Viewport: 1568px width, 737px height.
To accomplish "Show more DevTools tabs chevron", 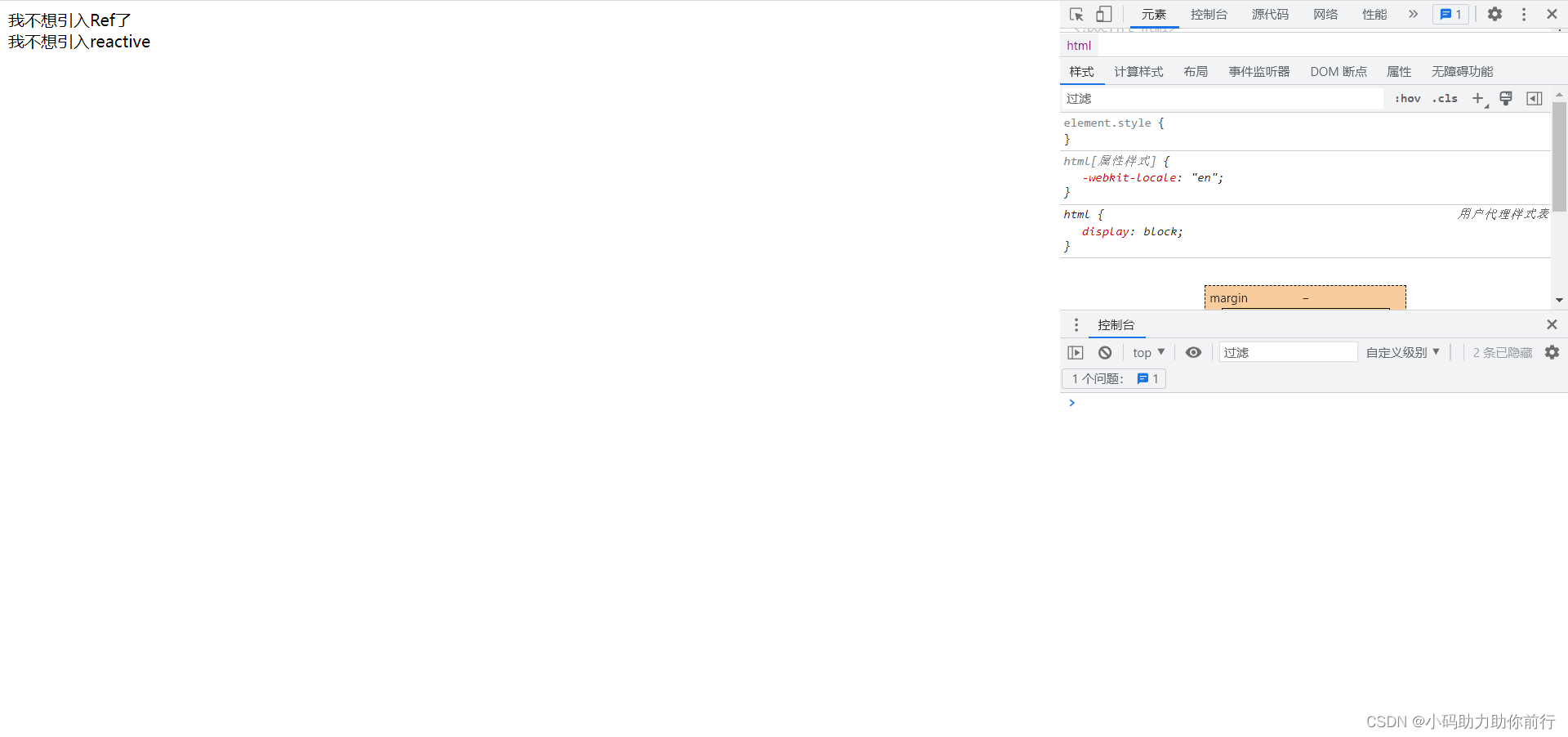I will point(1413,15).
